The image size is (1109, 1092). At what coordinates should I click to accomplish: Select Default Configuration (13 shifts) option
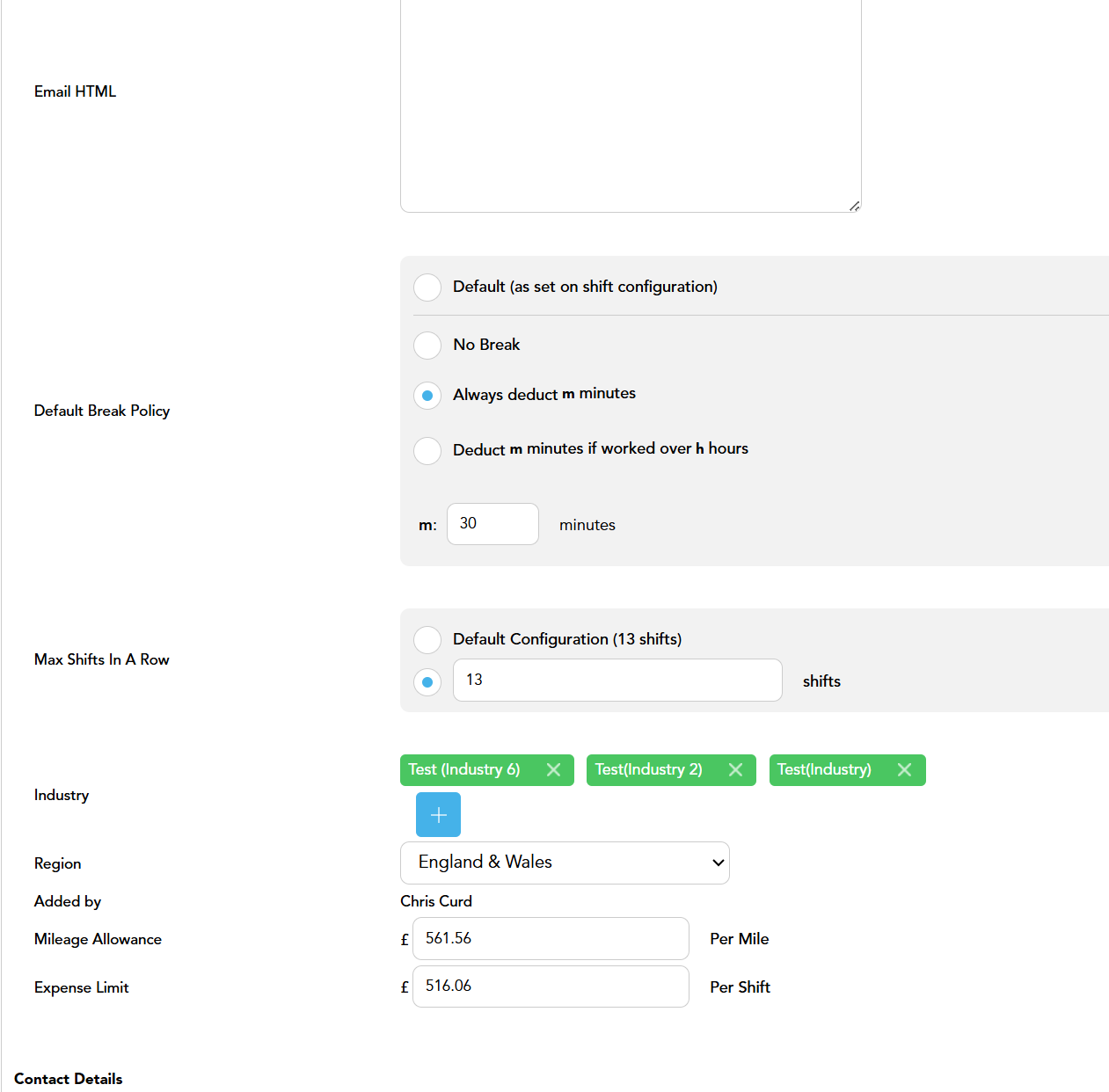(427, 640)
